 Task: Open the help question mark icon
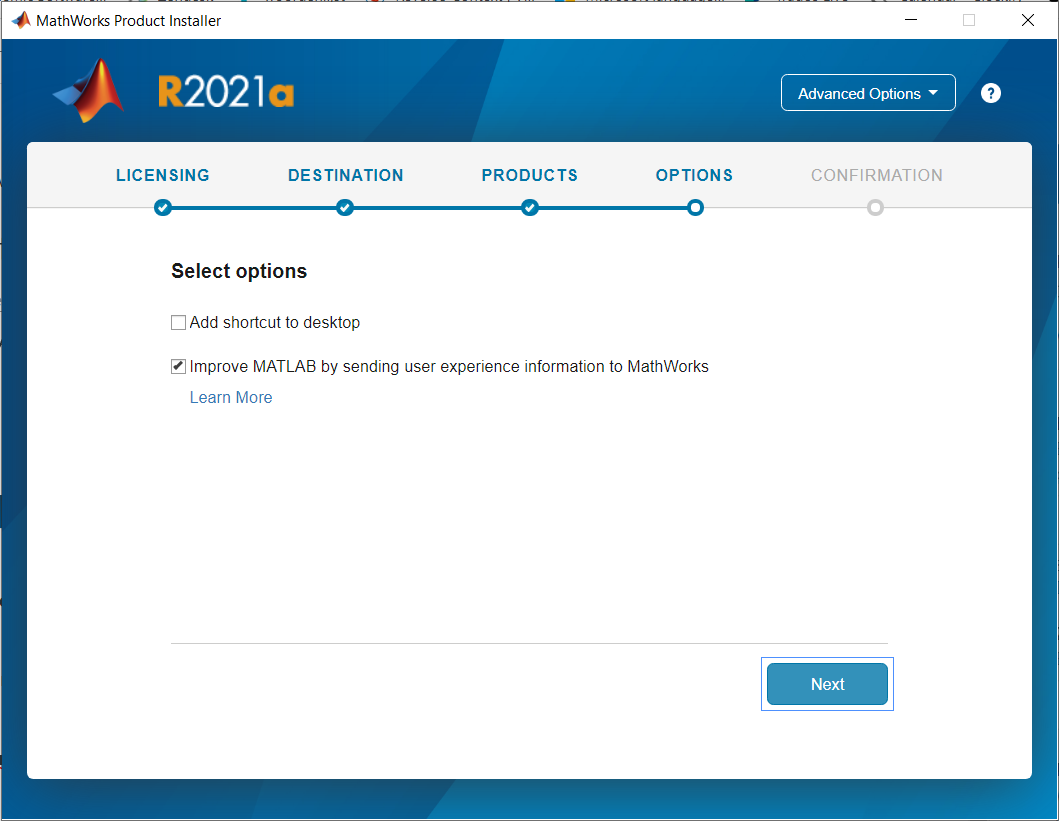pos(990,93)
